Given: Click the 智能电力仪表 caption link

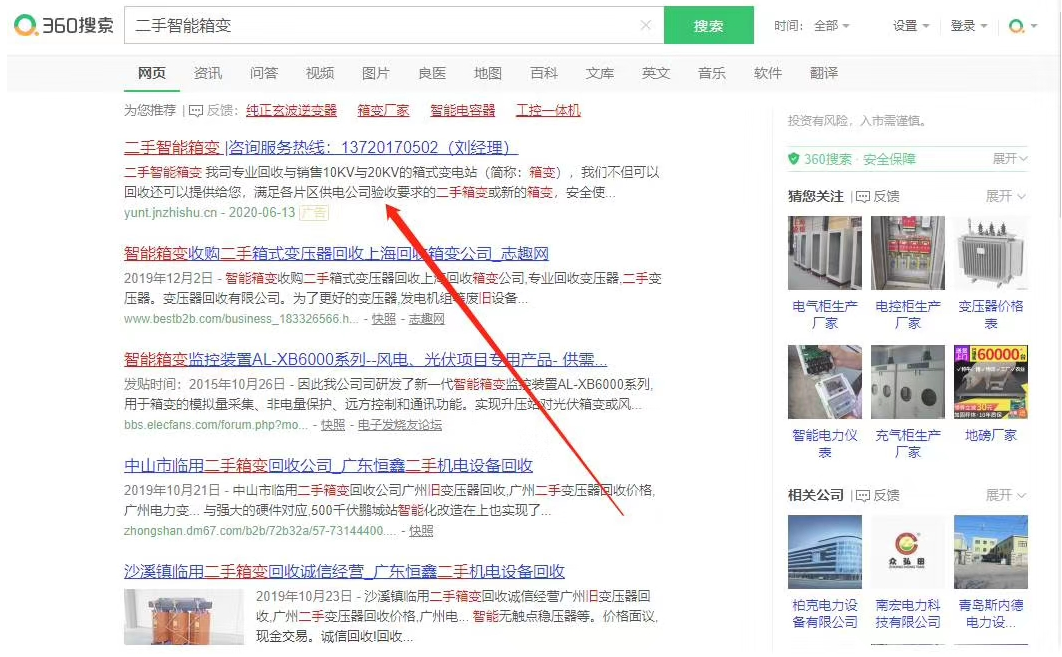Looking at the screenshot, I should tap(825, 444).
